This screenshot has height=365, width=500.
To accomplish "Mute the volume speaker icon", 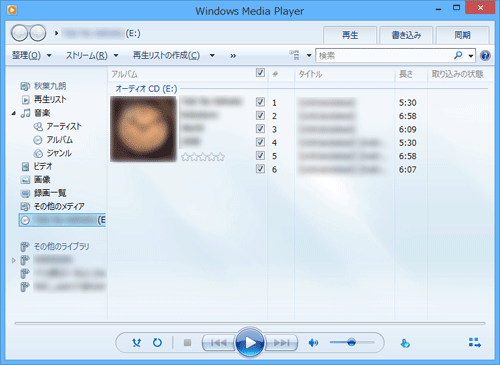I will 313,342.
